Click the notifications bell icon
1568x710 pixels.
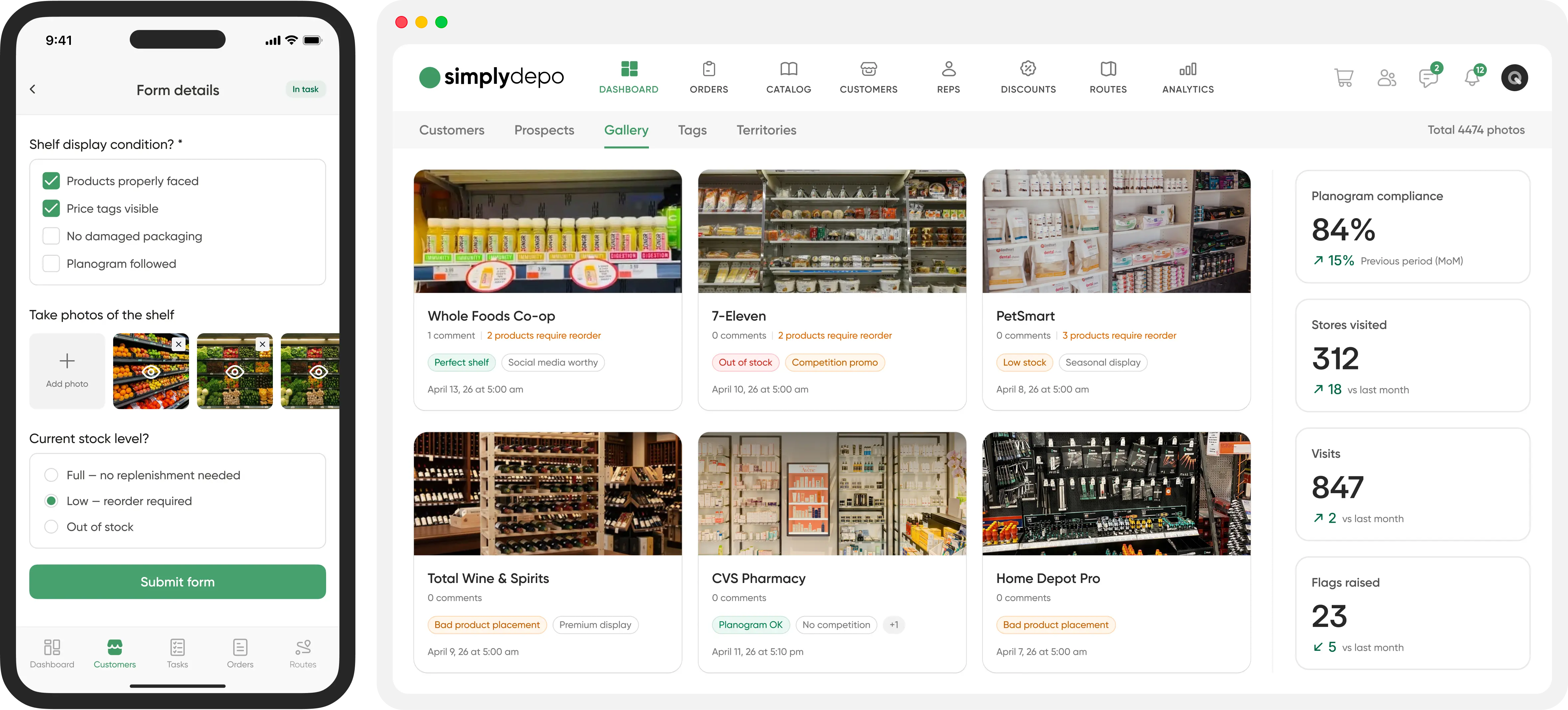pos(1472,78)
